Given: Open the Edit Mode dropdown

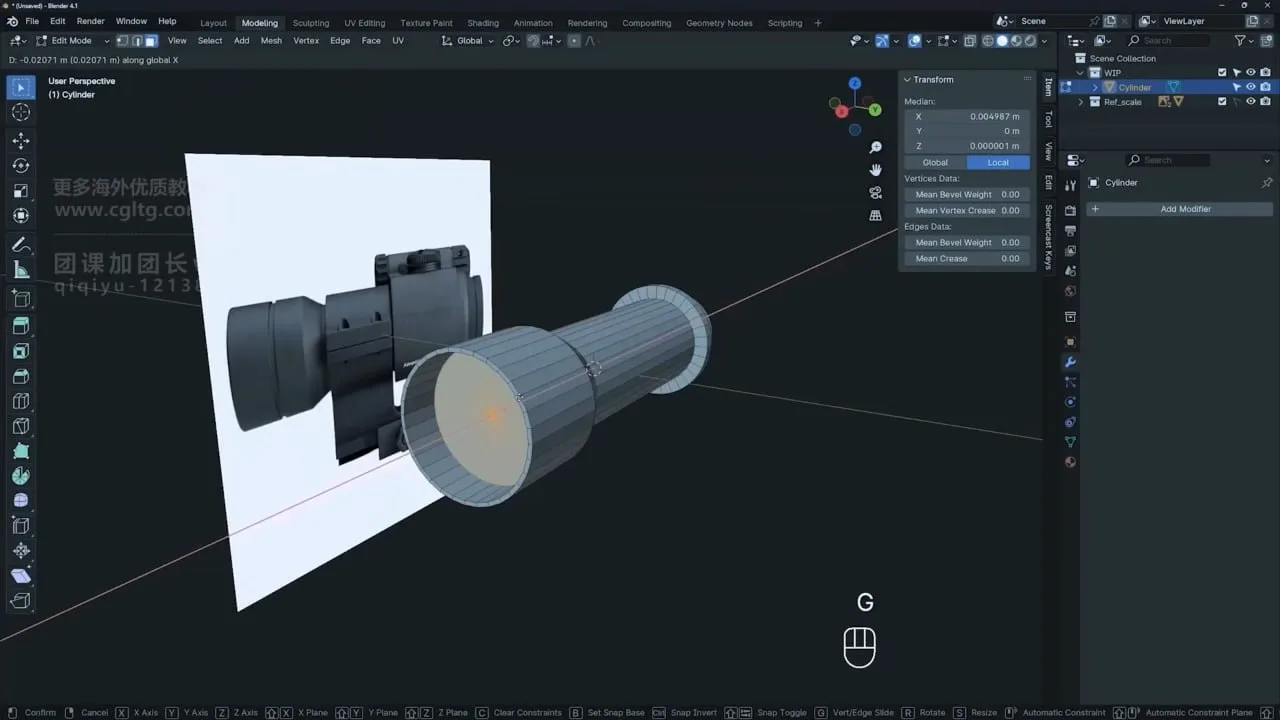Looking at the screenshot, I should pos(72,41).
